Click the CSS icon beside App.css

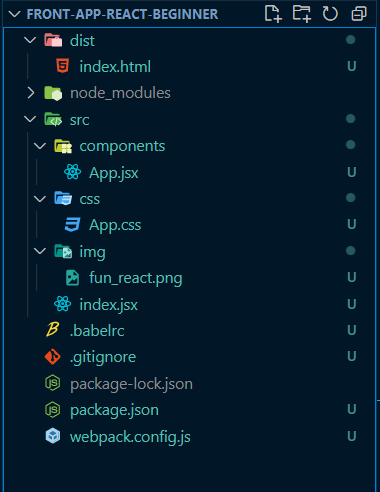coord(72,225)
